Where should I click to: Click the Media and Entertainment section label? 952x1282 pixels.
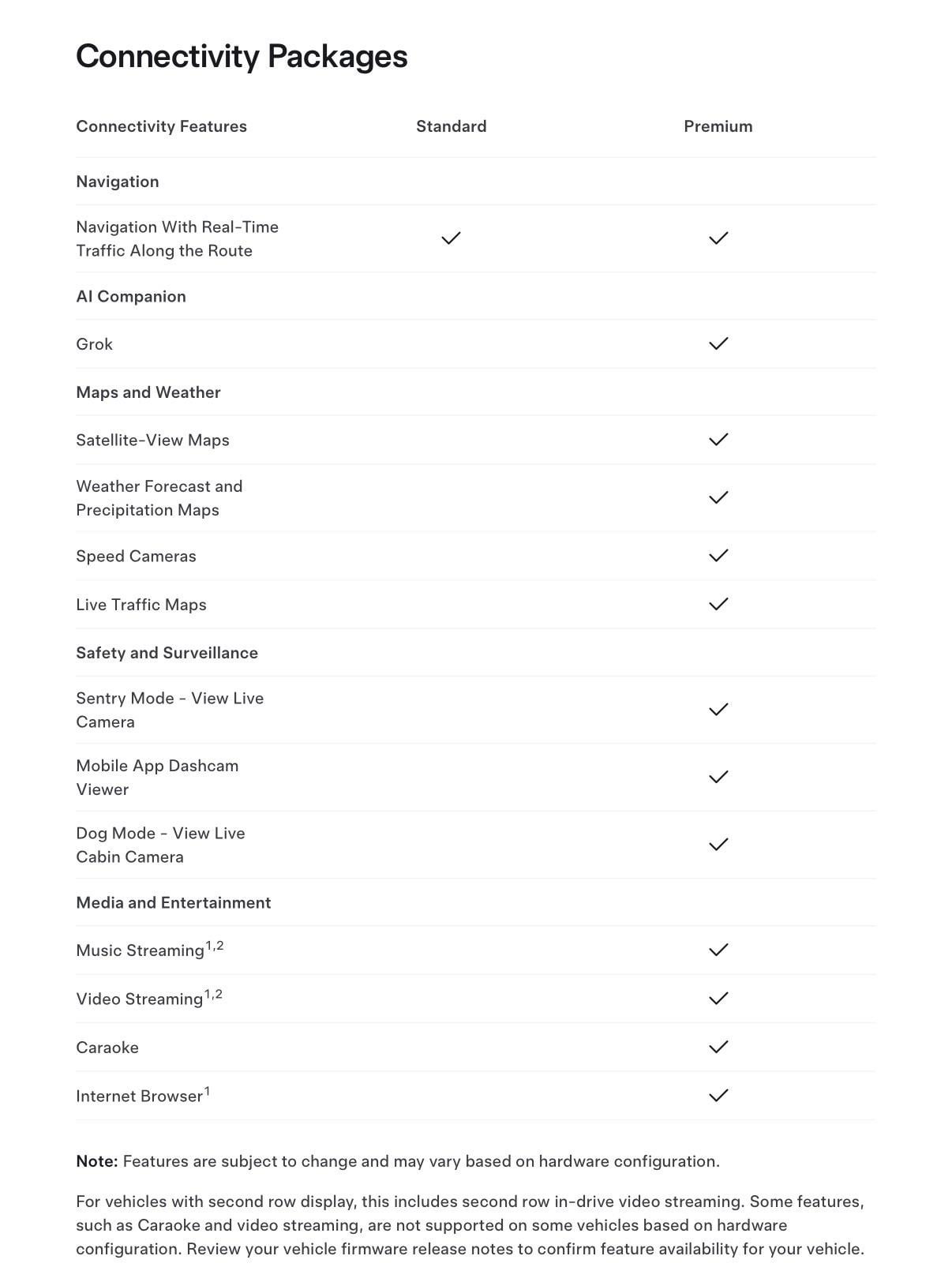[173, 902]
